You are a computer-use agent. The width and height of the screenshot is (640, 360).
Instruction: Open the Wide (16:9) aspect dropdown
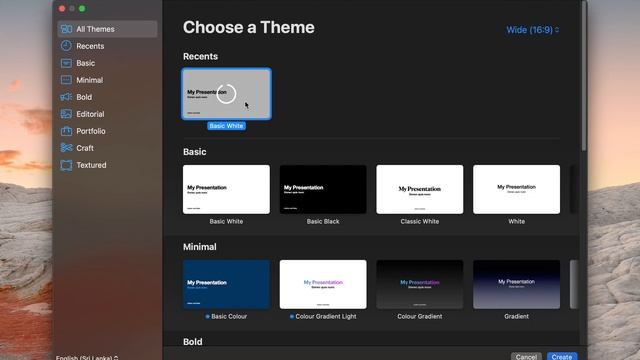click(x=533, y=30)
